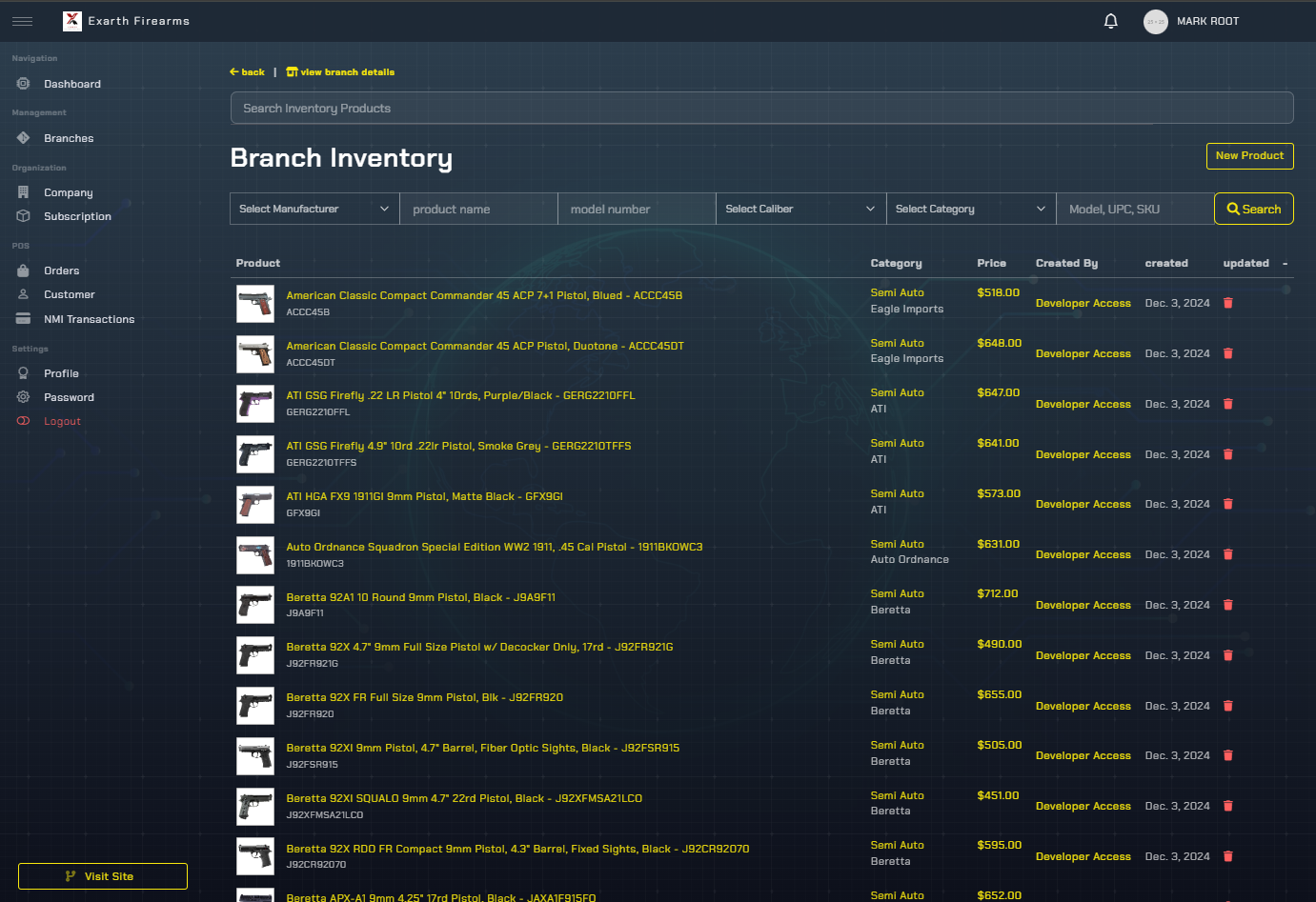Delete Beretta 92X RDO Compact row
The image size is (1316, 902).
point(1228,856)
